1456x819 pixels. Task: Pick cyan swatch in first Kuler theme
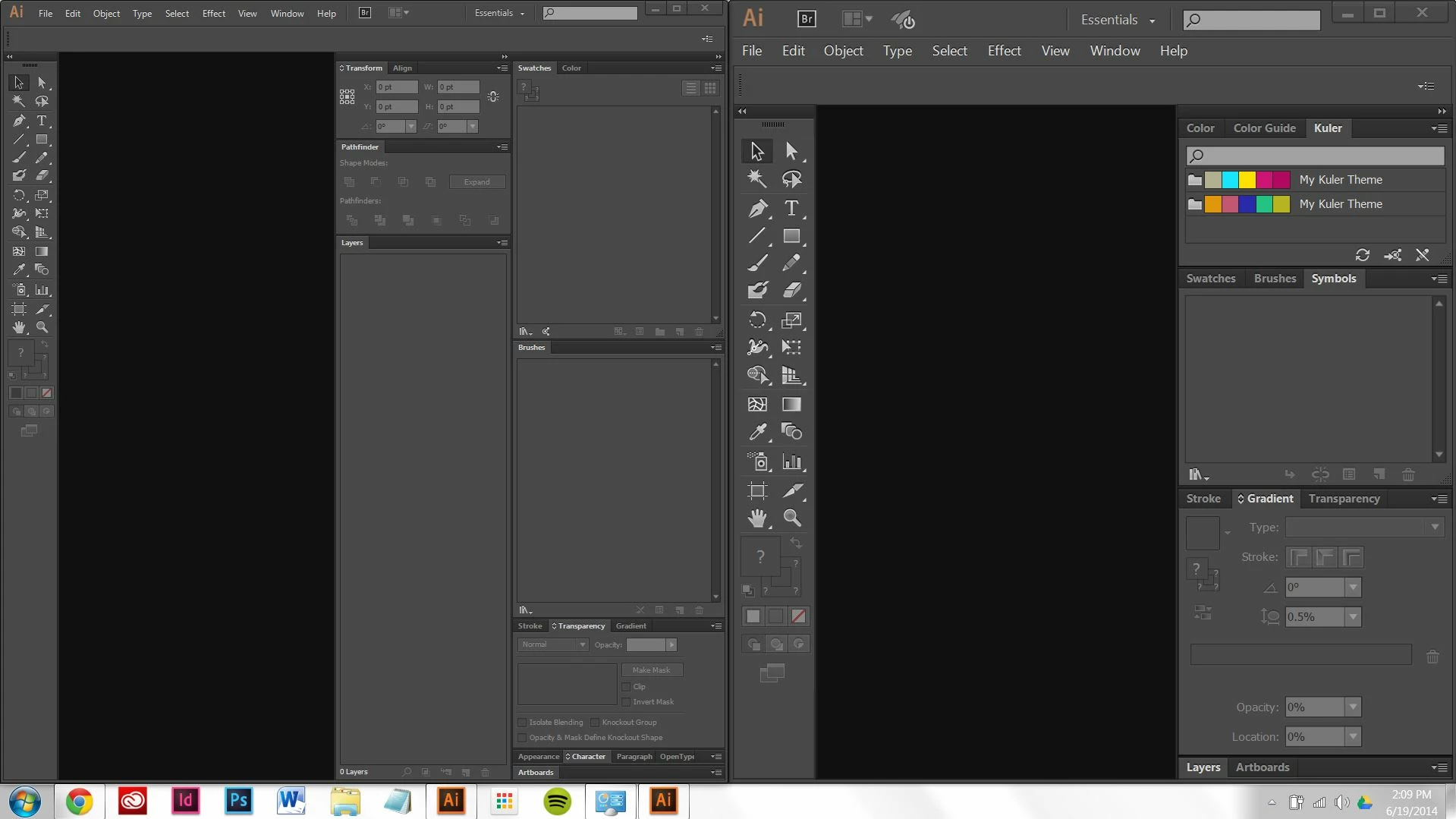(1230, 180)
